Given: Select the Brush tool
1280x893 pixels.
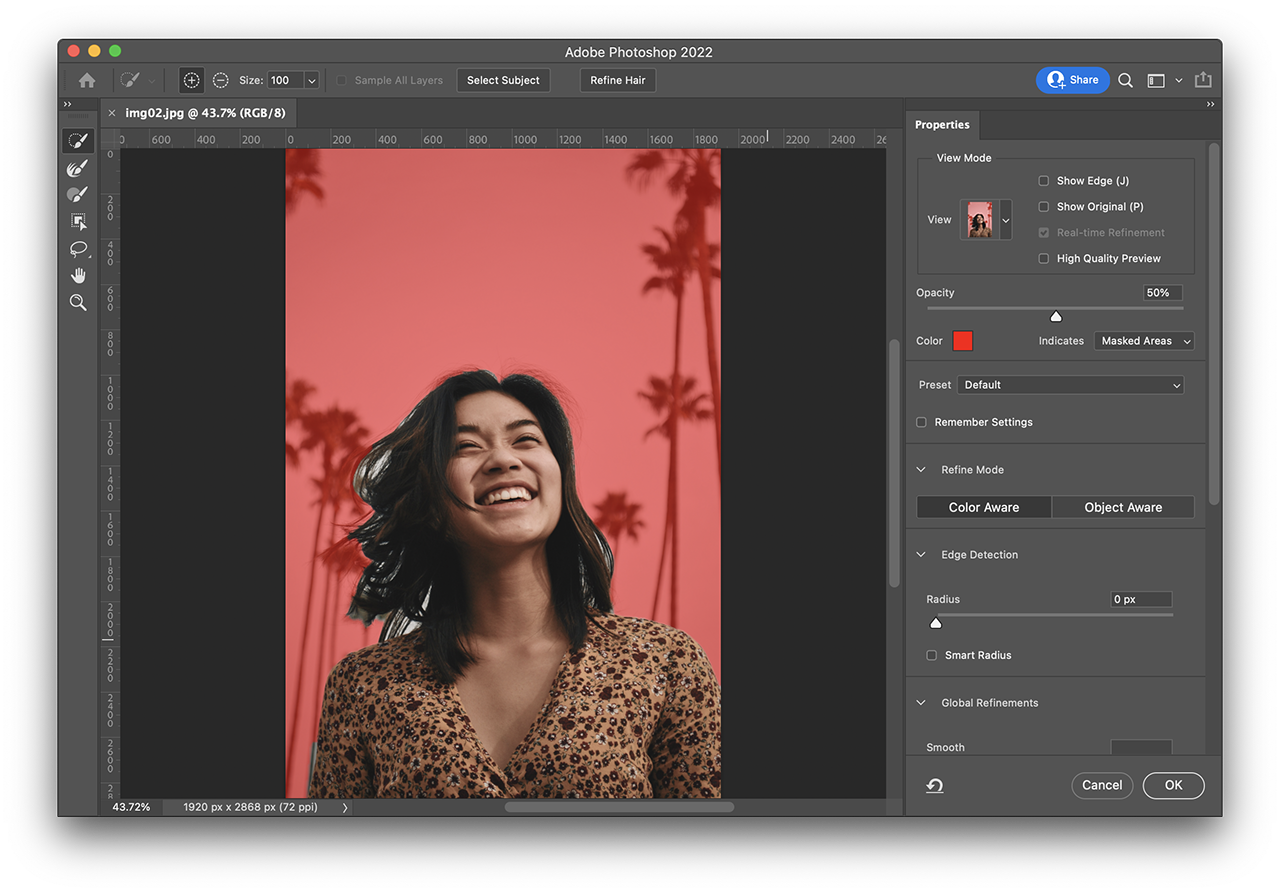Looking at the screenshot, I should [x=78, y=194].
